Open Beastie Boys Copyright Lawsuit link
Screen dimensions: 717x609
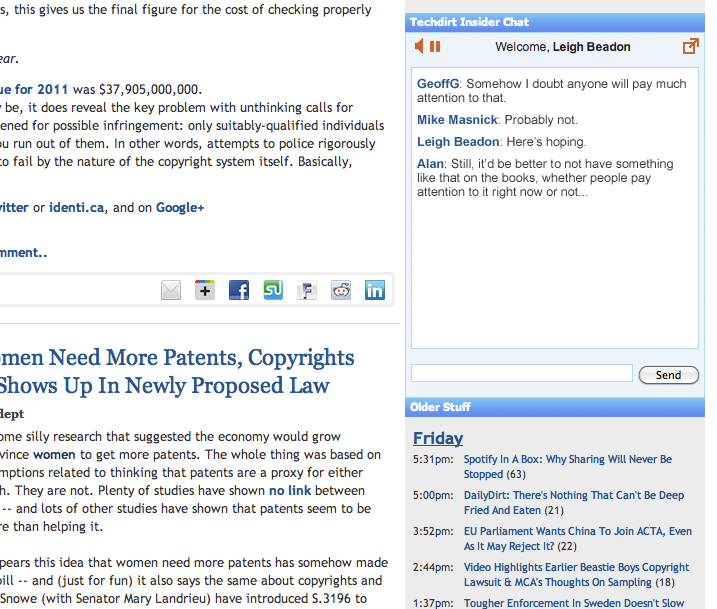pyautogui.click(x=576, y=575)
